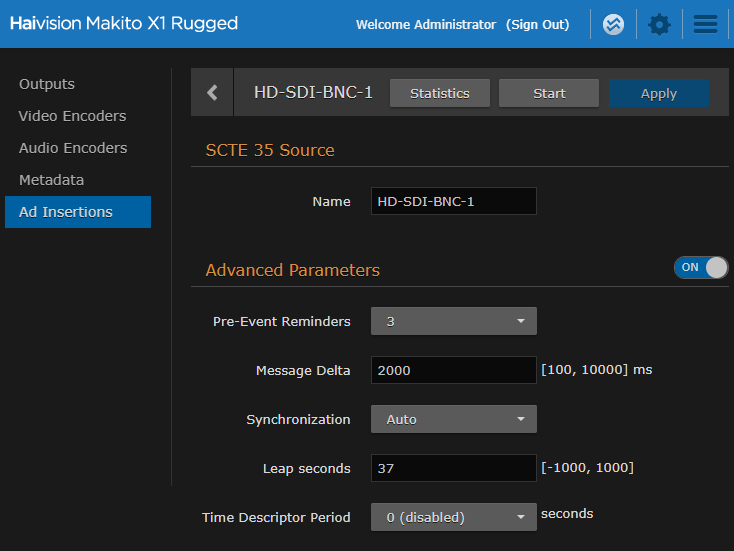Open Video Encoders in the sidebar
734x551 pixels.
click(x=73, y=116)
